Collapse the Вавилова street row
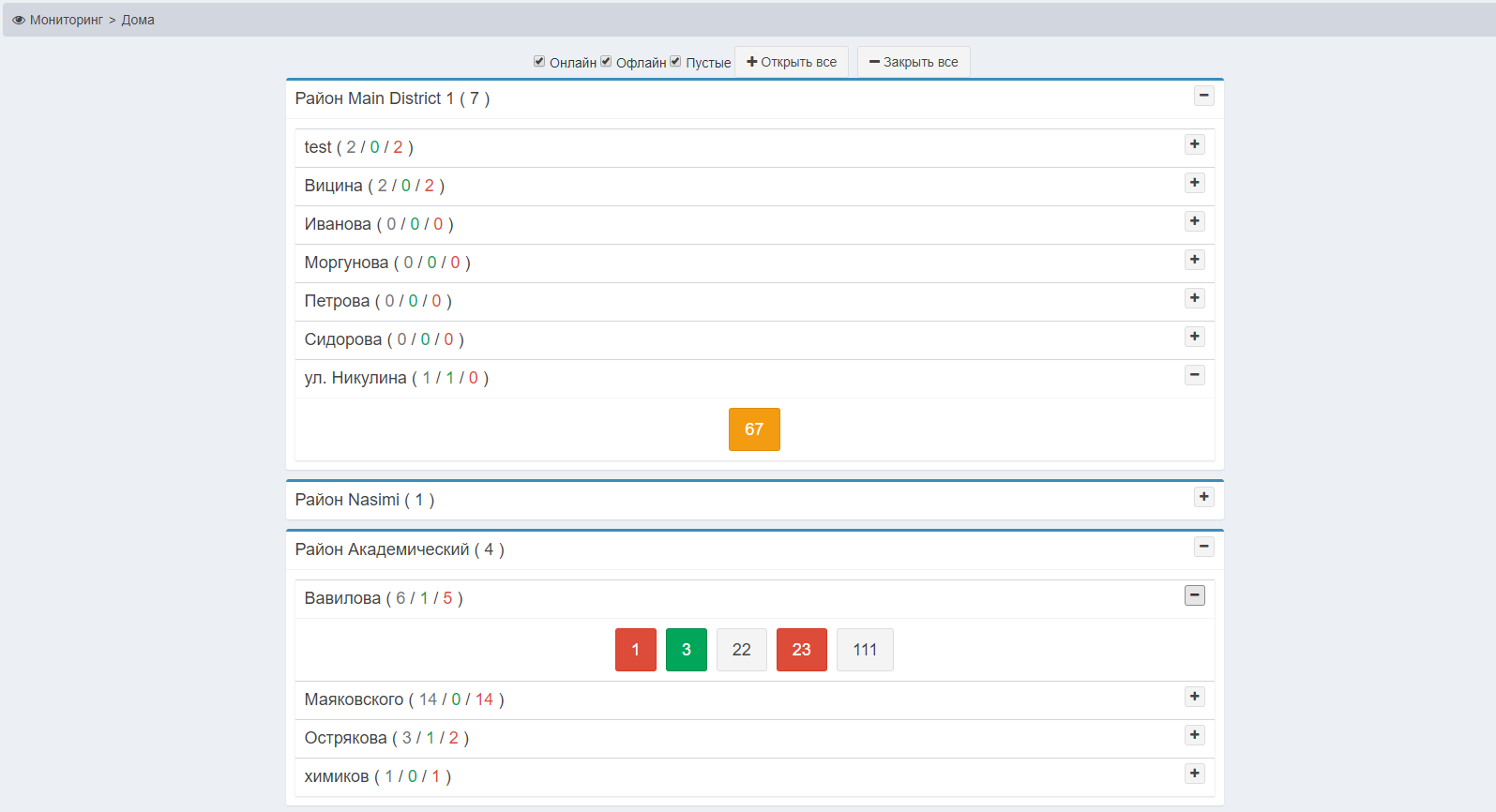 [x=1194, y=595]
